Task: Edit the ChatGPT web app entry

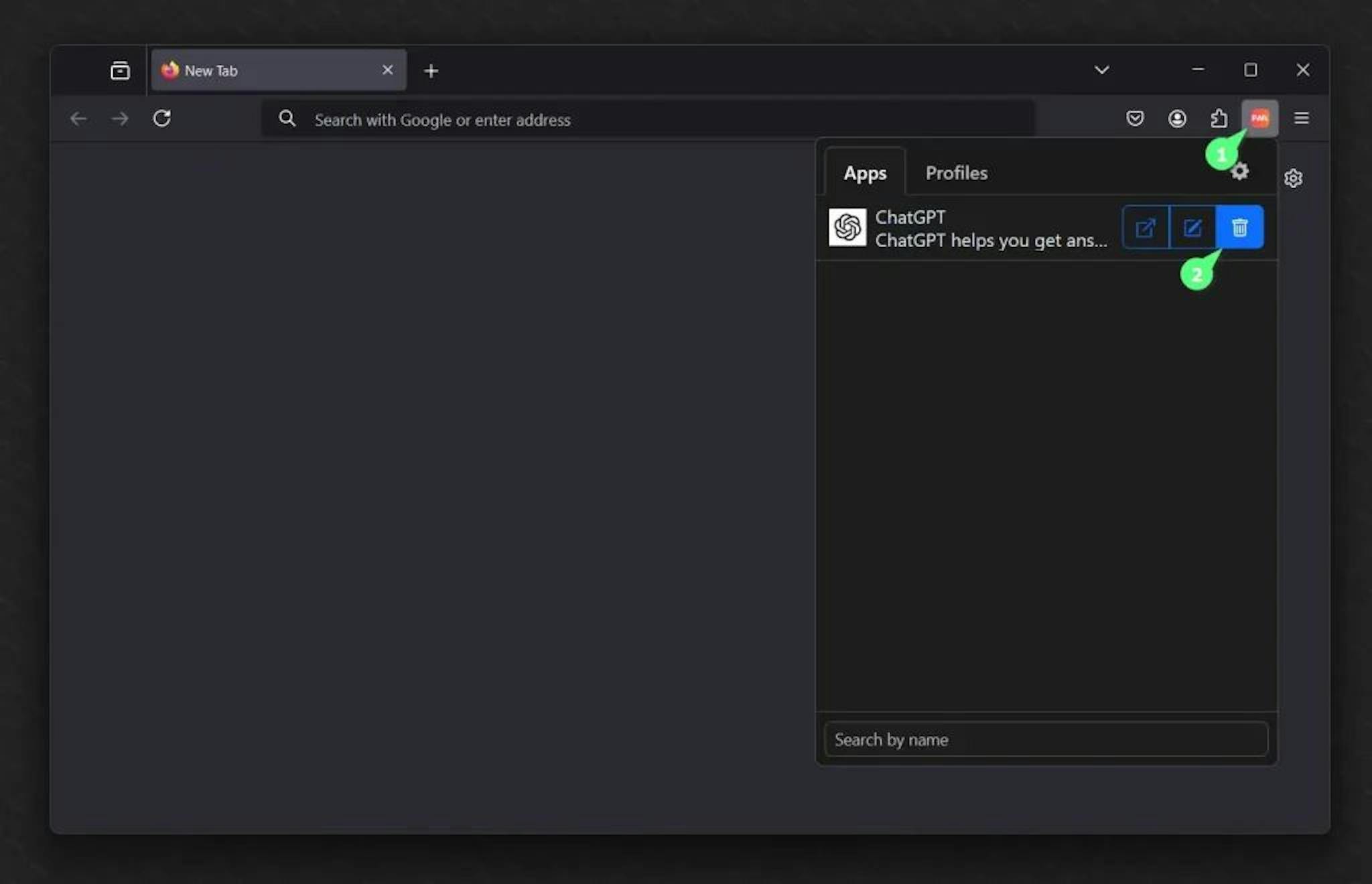Action: [x=1192, y=227]
